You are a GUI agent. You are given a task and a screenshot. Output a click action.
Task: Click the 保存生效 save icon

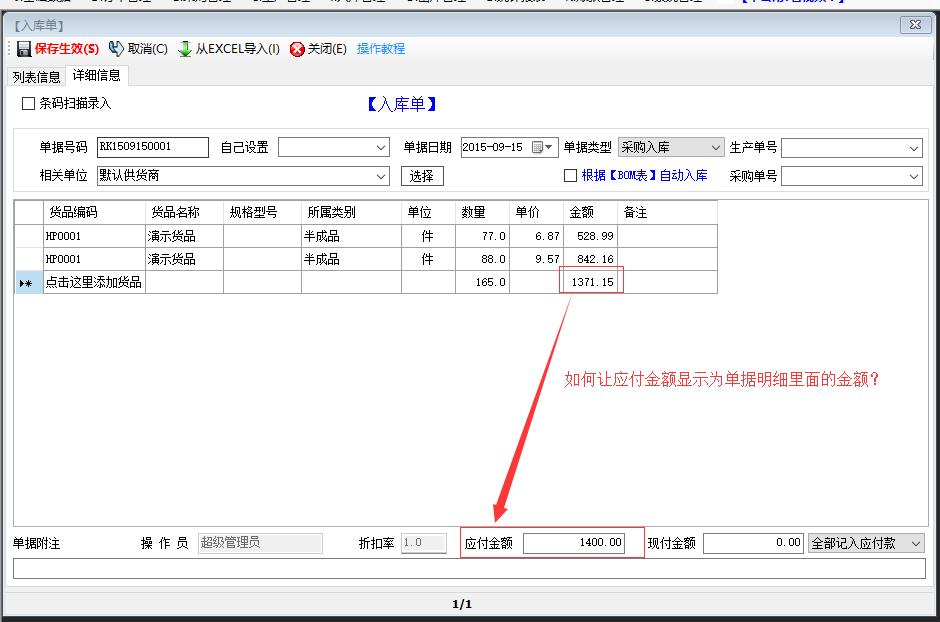24,47
